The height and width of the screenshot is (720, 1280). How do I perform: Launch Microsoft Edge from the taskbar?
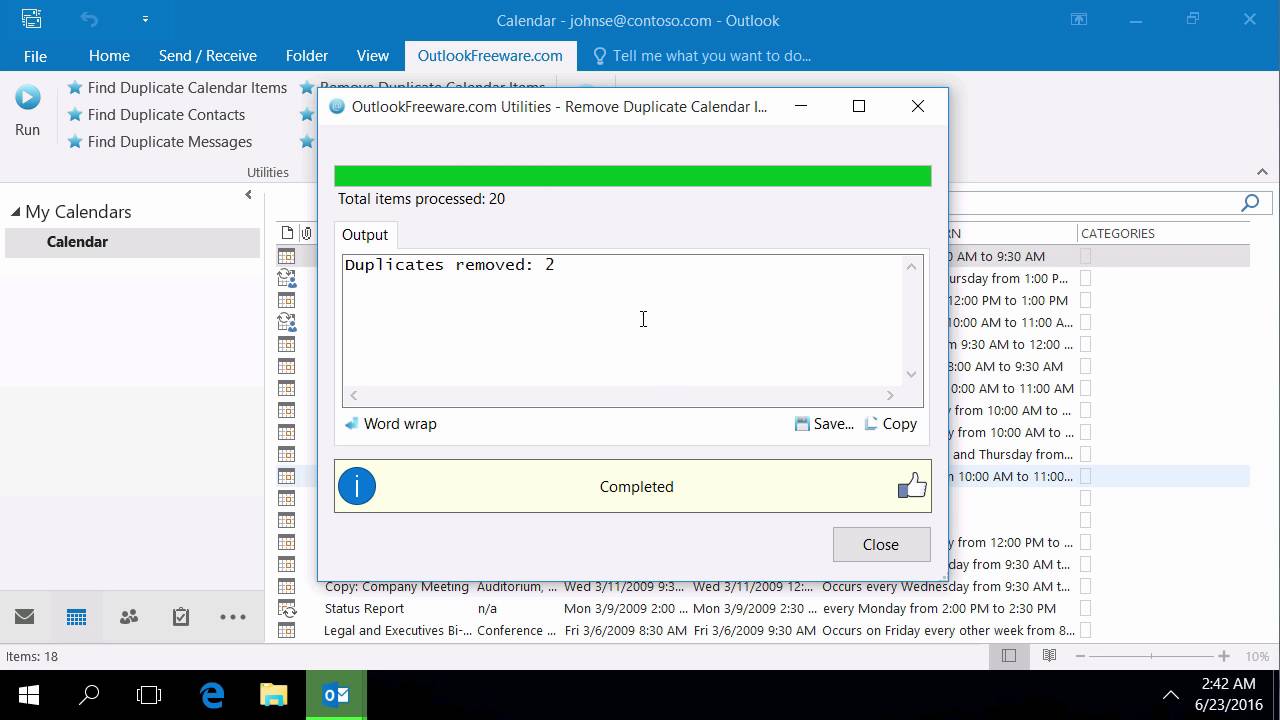pos(212,694)
